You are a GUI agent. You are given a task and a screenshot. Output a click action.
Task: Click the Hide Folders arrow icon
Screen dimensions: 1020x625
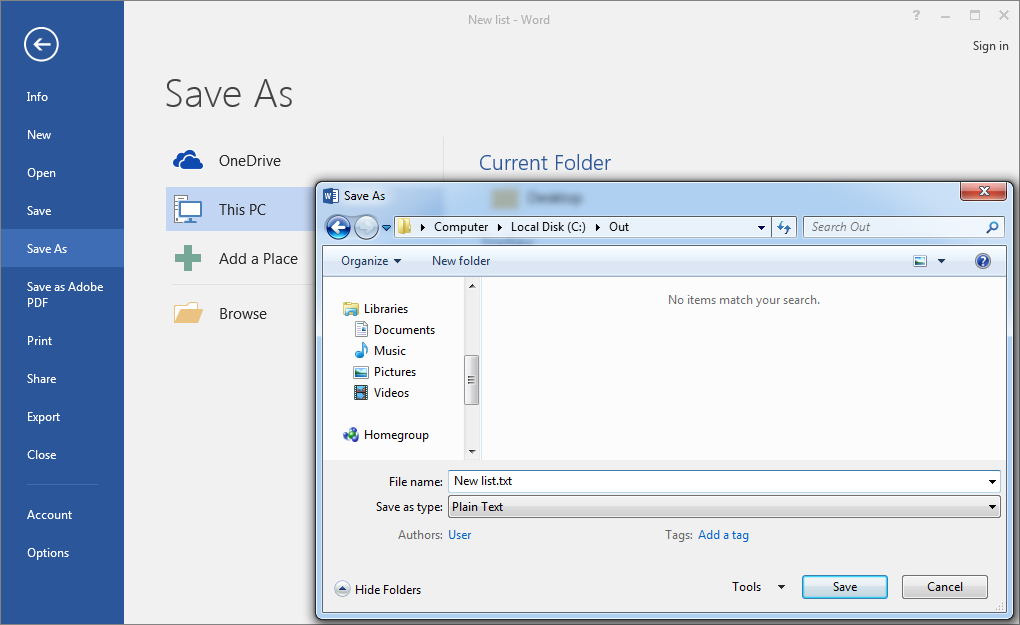point(342,589)
